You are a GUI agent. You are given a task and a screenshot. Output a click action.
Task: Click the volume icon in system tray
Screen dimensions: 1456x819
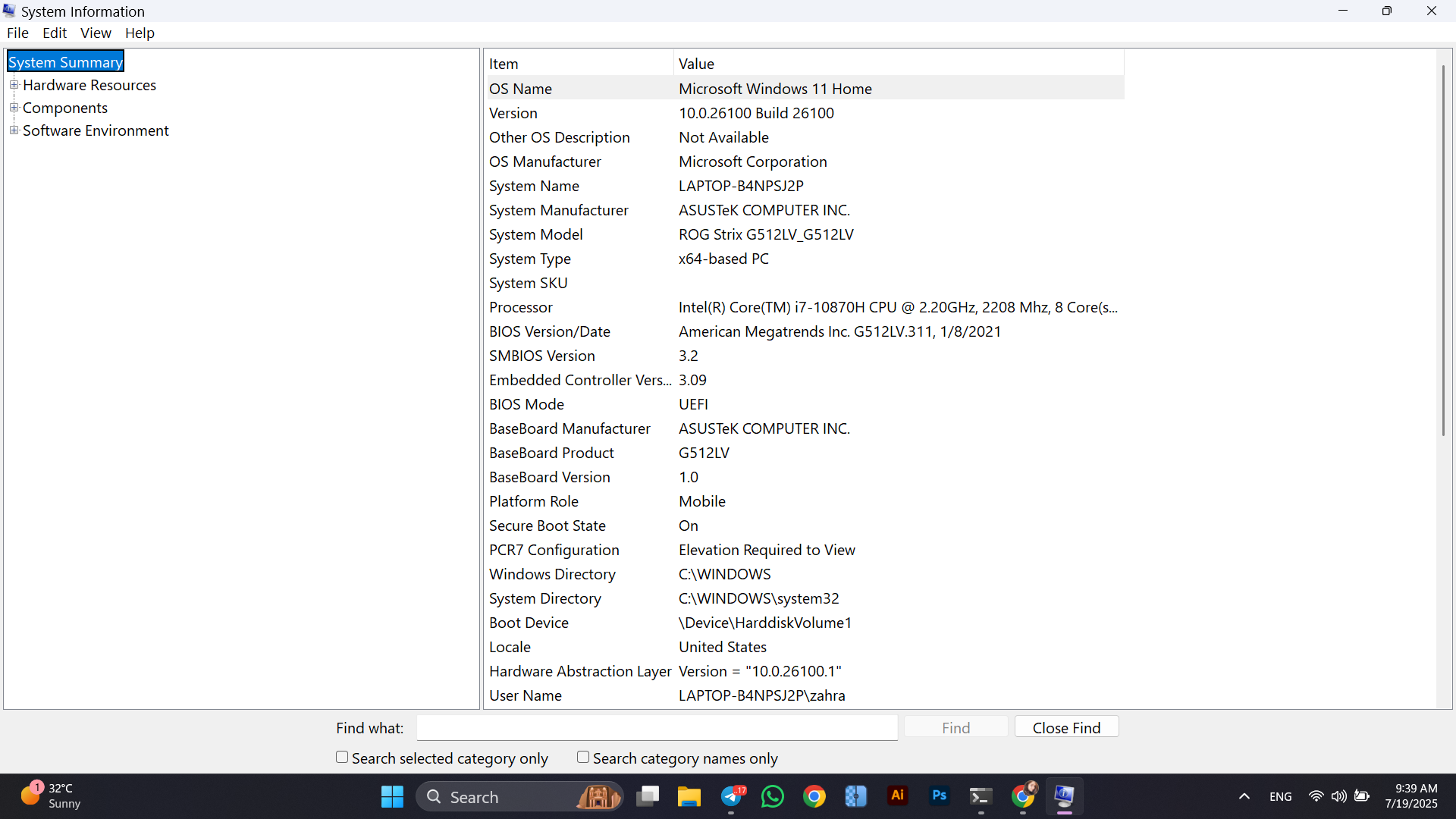[x=1339, y=796]
